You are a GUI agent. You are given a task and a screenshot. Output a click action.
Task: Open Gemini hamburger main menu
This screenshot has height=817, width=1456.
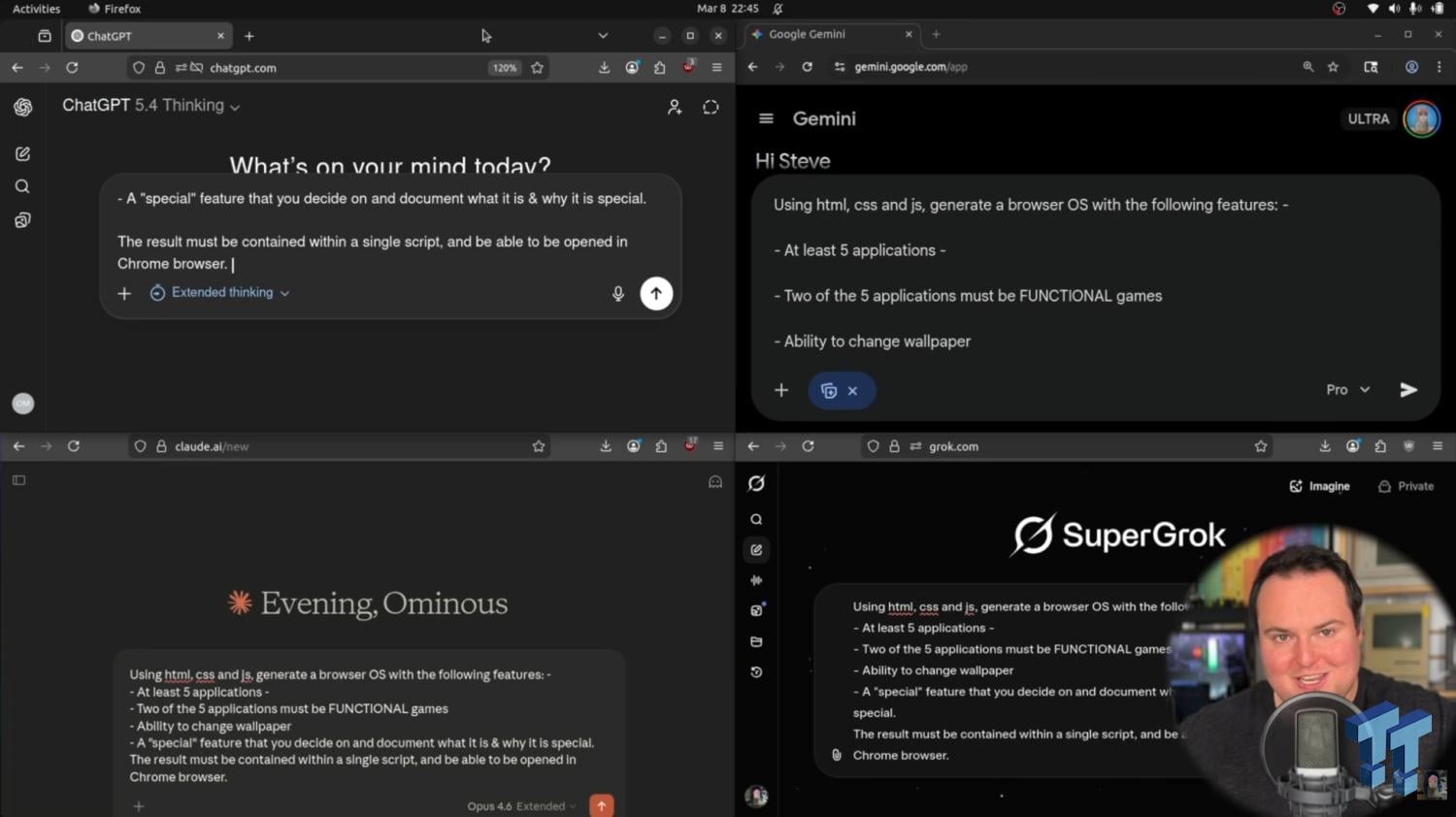pyautogui.click(x=766, y=118)
